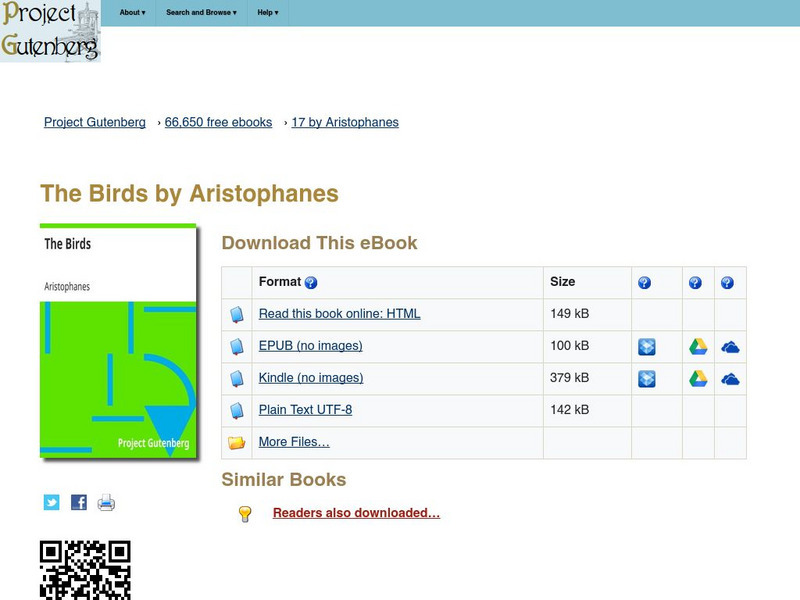Share this book on Twitter
The width and height of the screenshot is (800, 600).
tap(52, 503)
